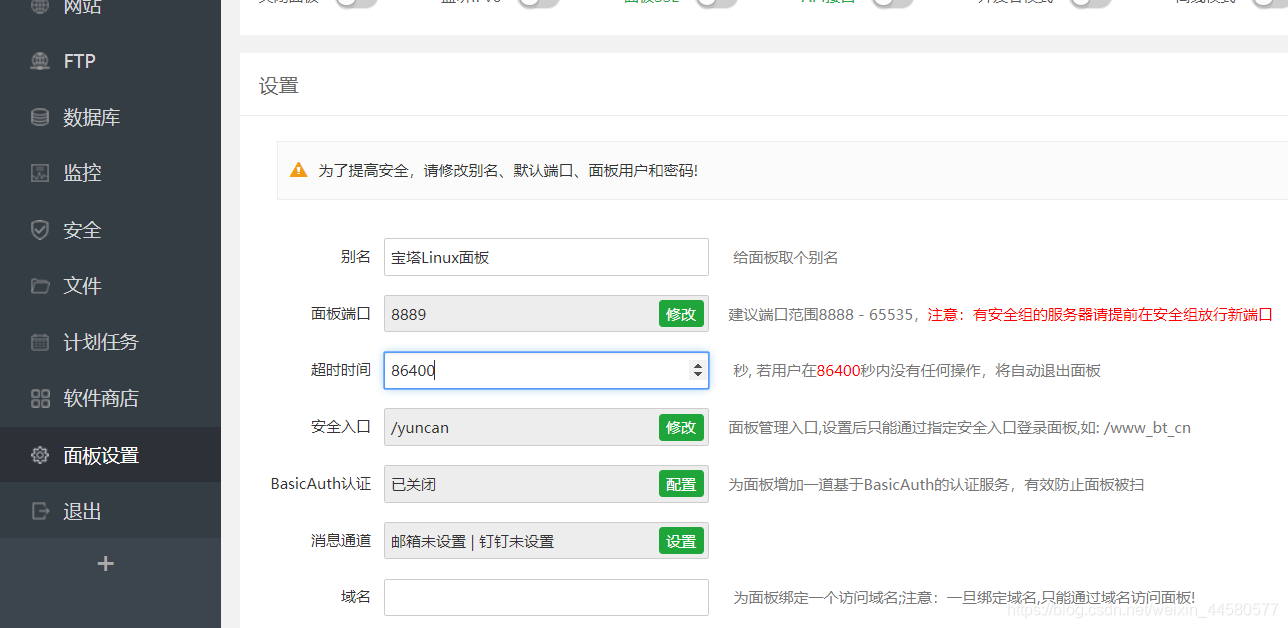The height and width of the screenshot is (628, 1288).
Task: Click the 域名 field label
Action: (x=356, y=597)
